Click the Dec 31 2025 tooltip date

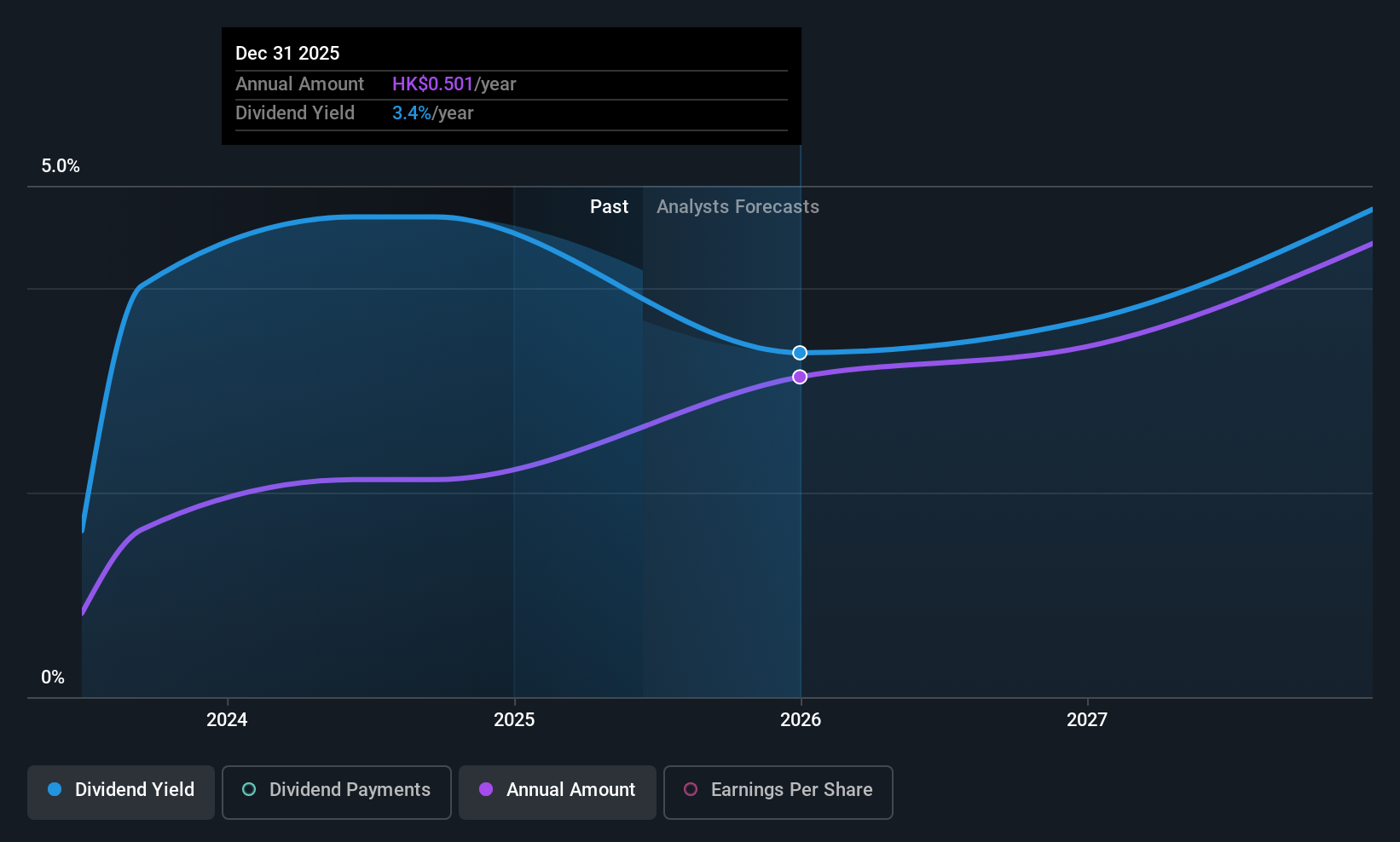[x=287, y=54]
